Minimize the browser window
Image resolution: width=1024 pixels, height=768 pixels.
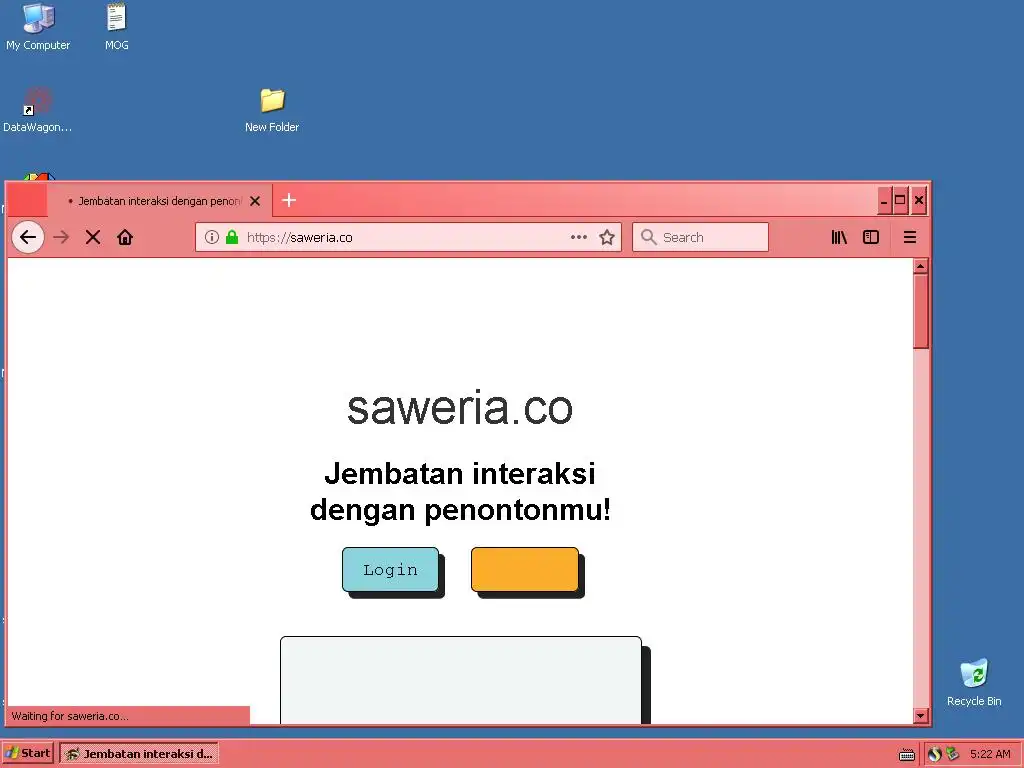[x=884, y=200]
